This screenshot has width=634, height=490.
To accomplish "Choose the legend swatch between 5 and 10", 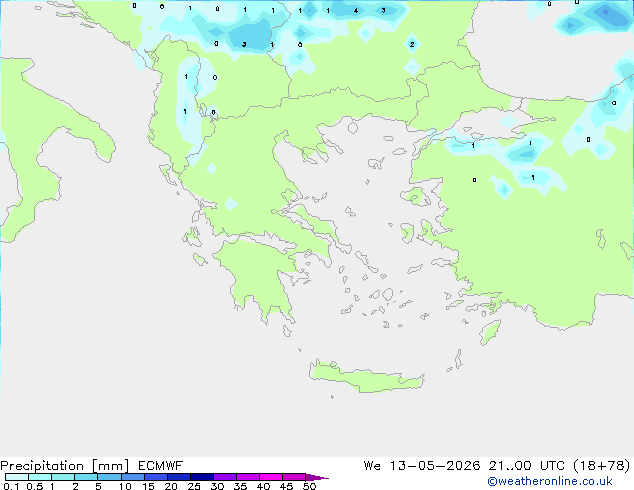I will pyautogui.click(x=110, y=477).
